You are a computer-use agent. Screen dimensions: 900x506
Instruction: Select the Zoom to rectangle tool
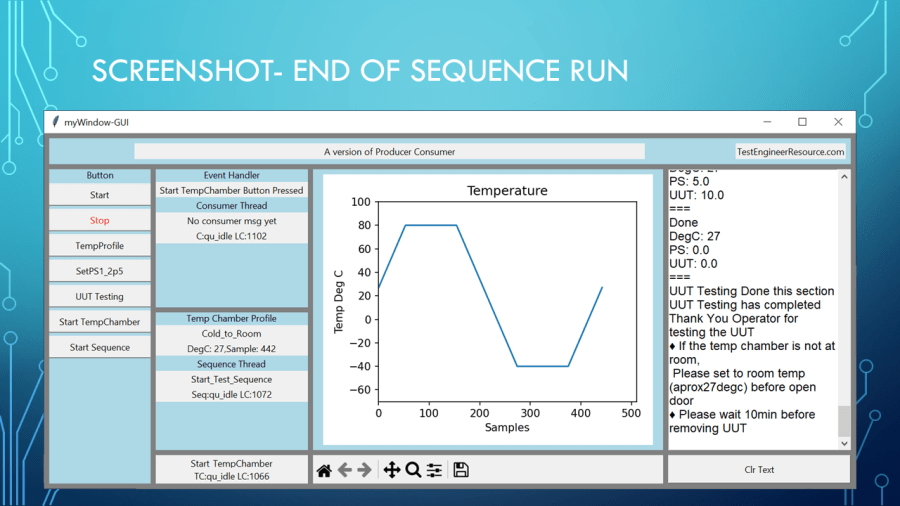click(413, 470)
